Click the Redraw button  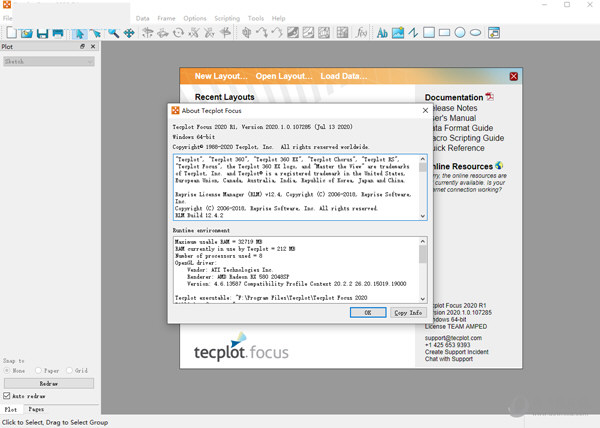click(x=49, y=383)
